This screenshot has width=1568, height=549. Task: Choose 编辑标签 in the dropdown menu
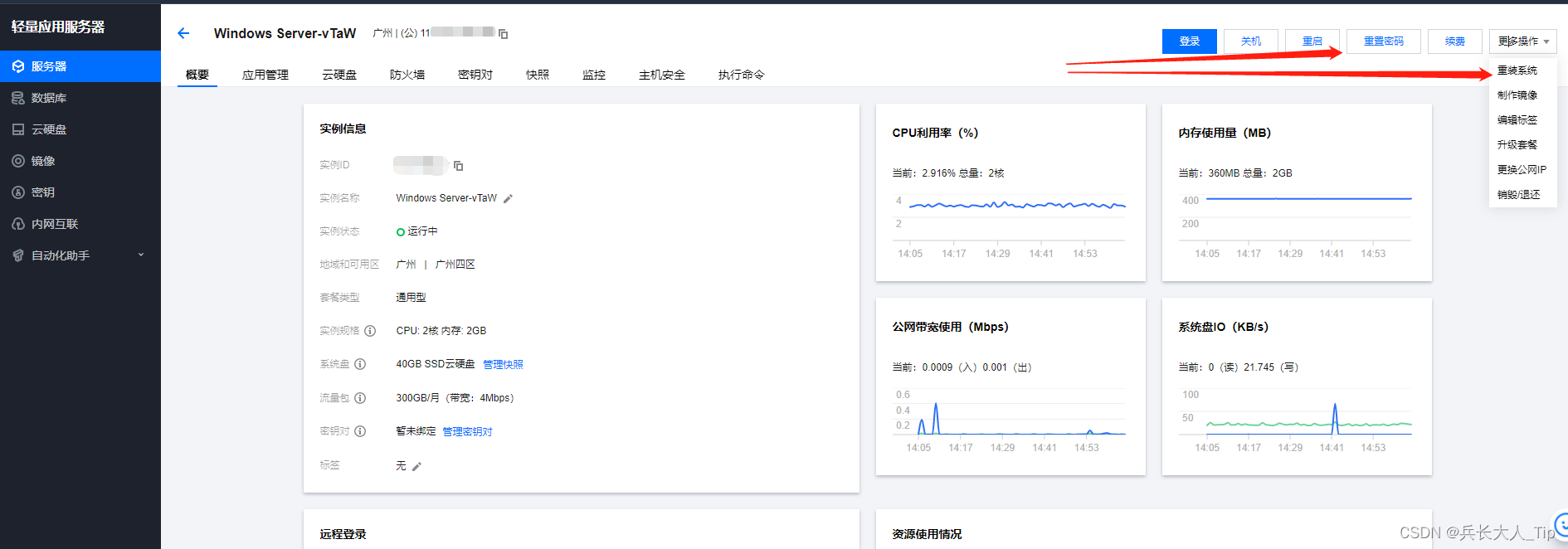pyautogui.click(x=1517, y=120)
